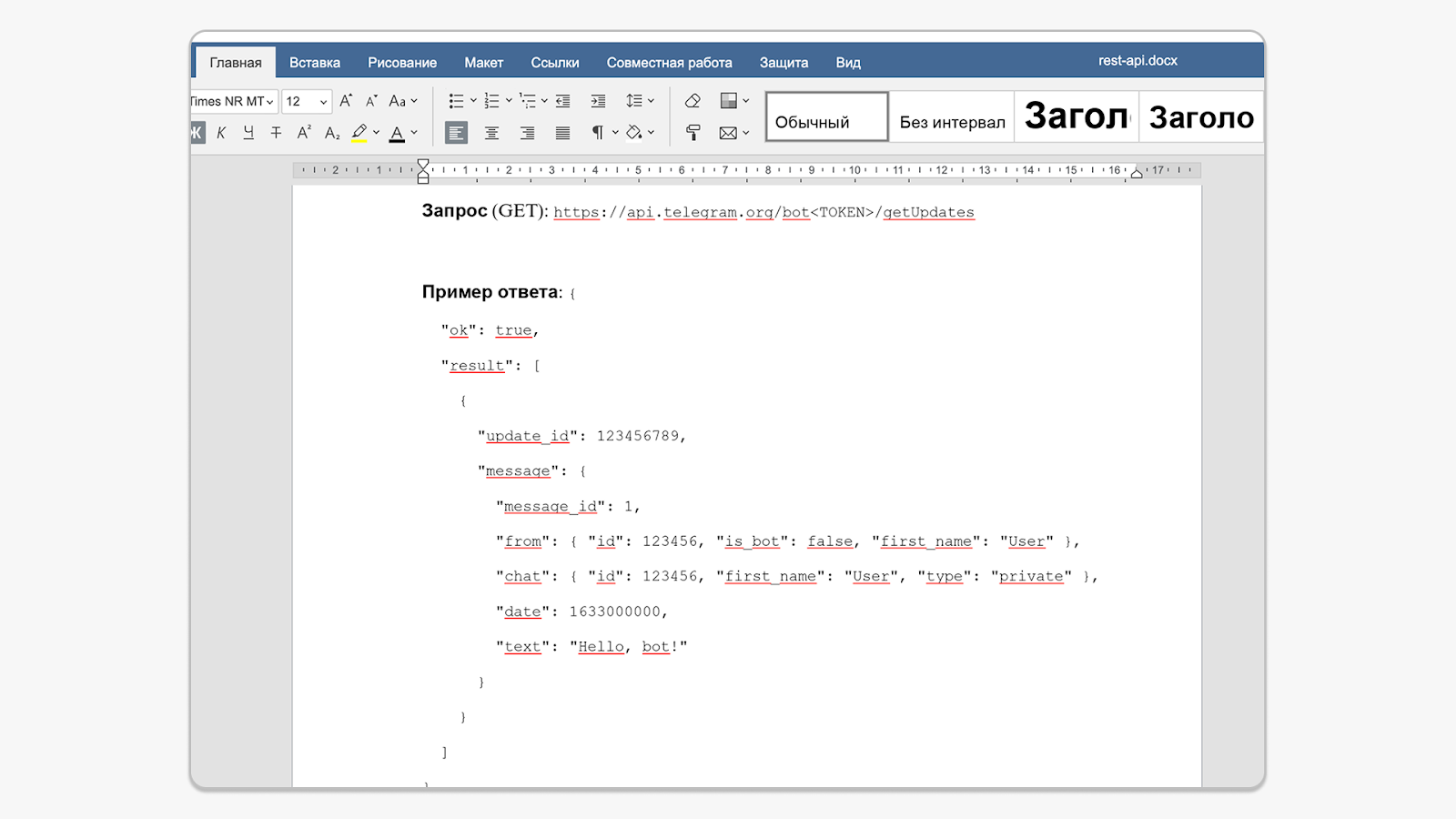Align text right
Image resolution: width=1456 pixels, height=819 pixels.
(527, 133)
